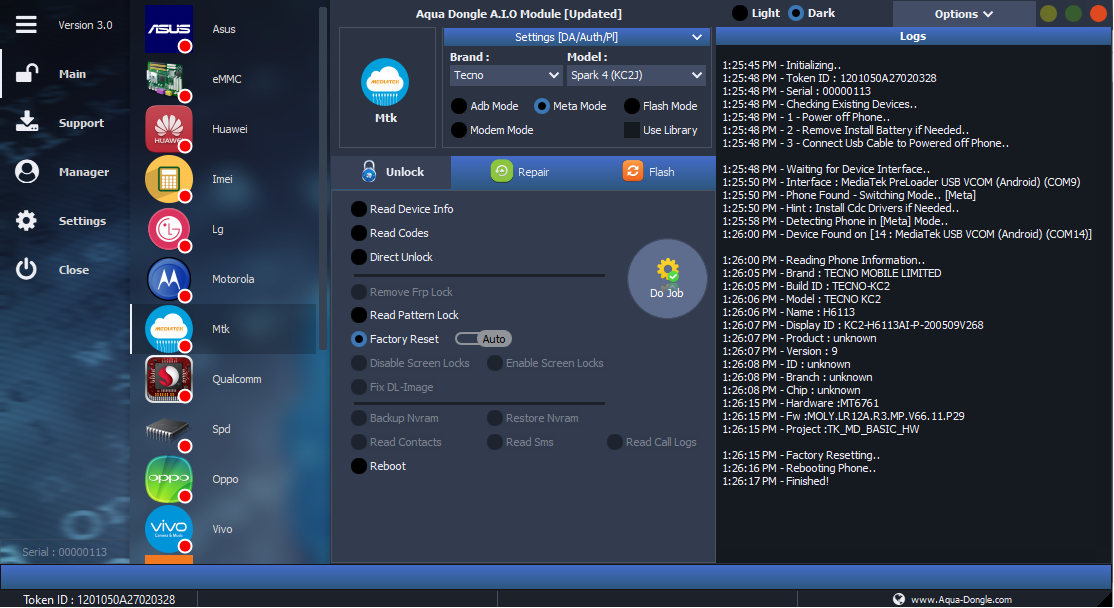Click the yellow-green window control dot
Image resolution: width=1114 pixels, height=608 pixels.
click(1048, 13)
